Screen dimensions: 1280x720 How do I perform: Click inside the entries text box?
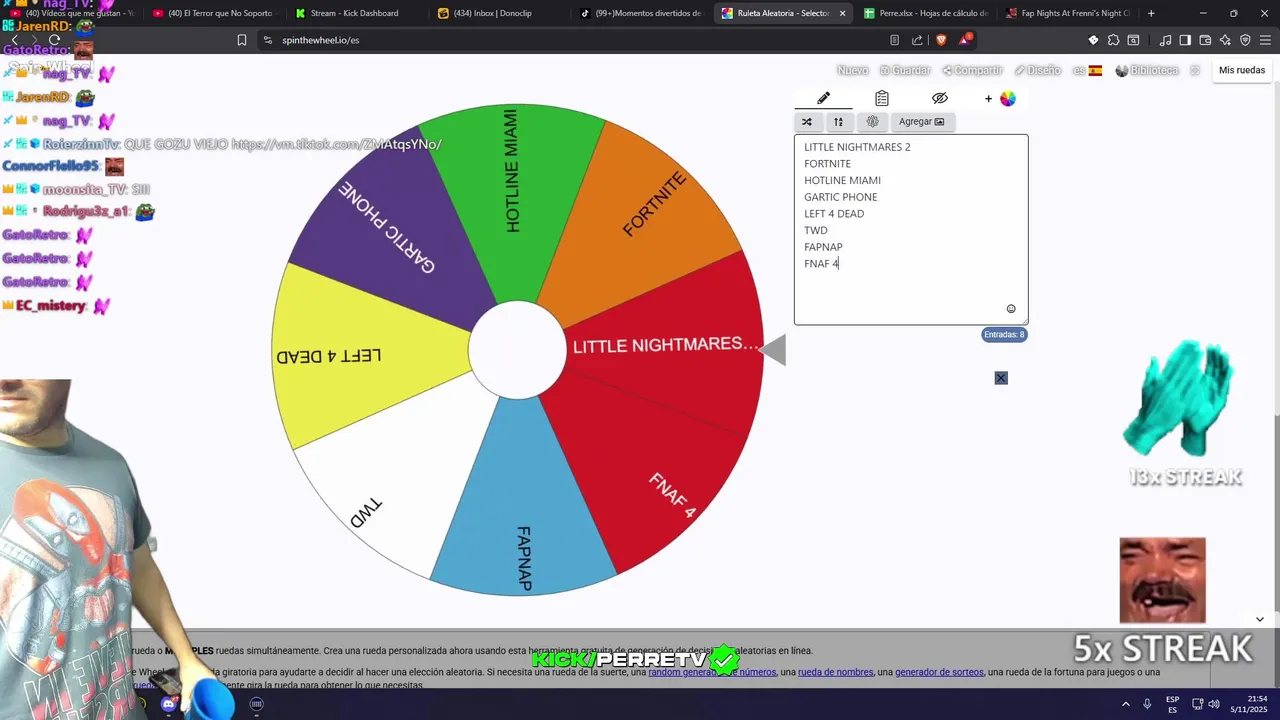pyautogui.click(x=911, y=229)
